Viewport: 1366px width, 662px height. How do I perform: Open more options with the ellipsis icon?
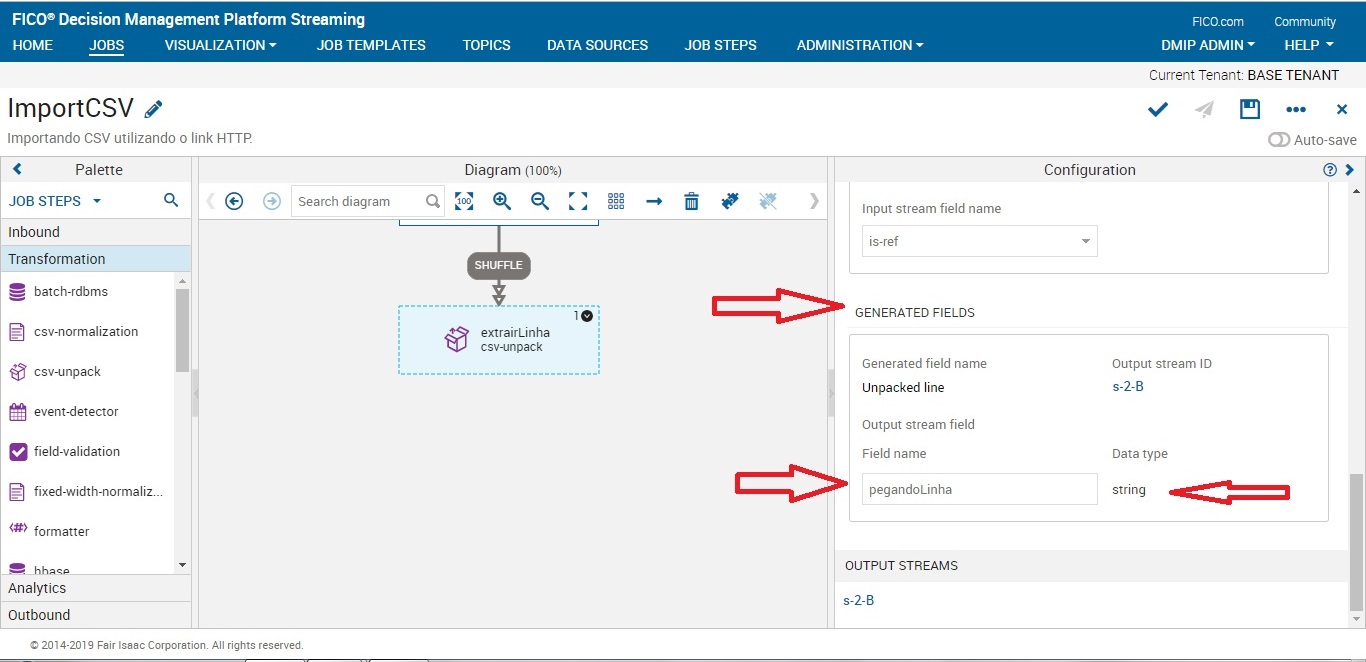click(x=1296, y=109)
